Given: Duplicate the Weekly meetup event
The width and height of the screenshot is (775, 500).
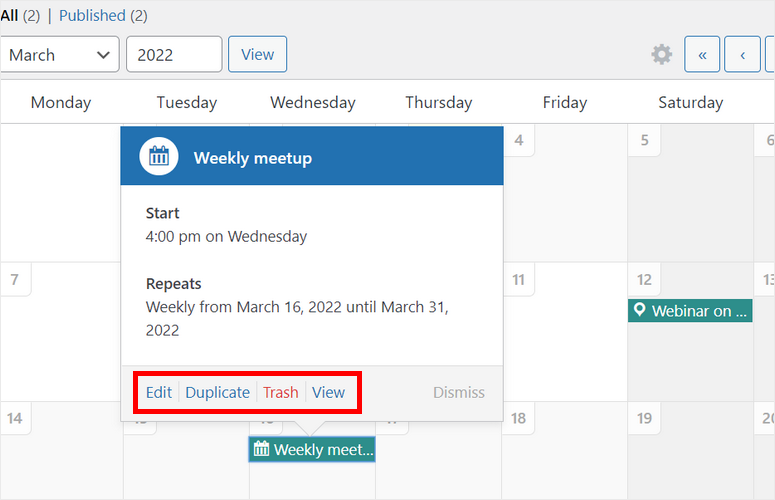Looking at the screenshot, I should click(217, 392).
